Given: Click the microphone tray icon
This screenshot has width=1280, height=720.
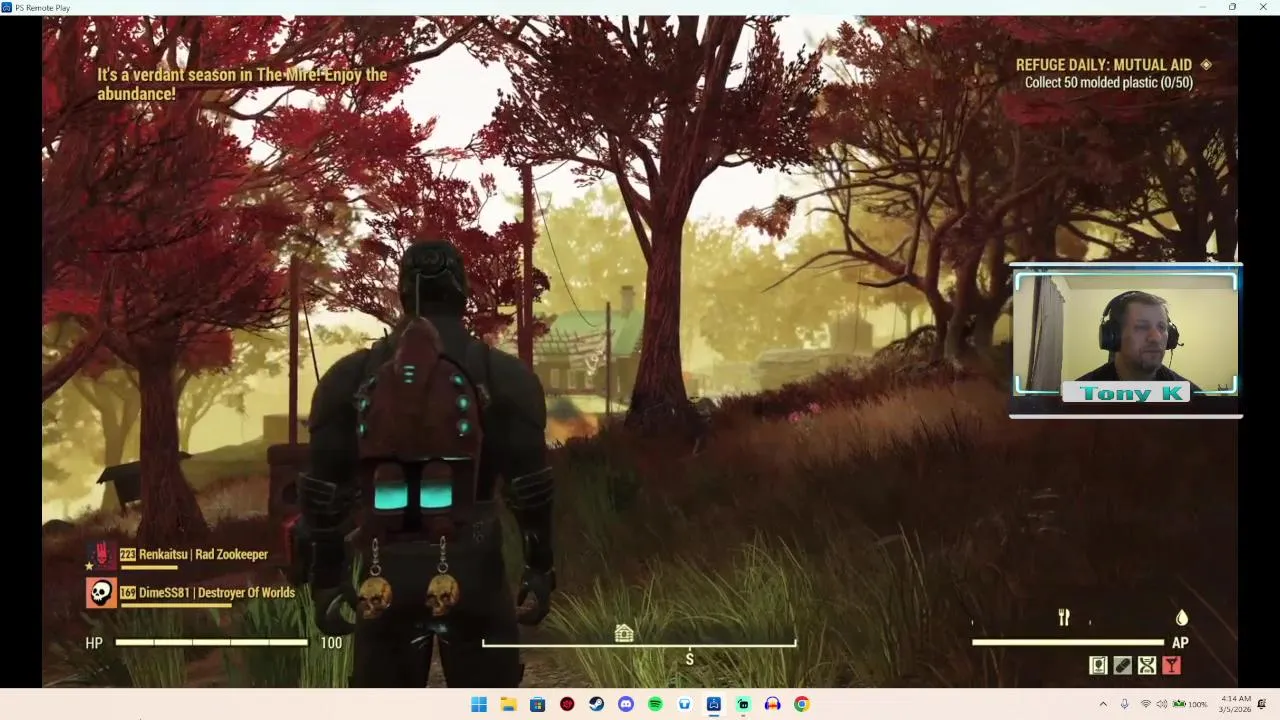Looking at the screenshot, I should [x=1124, y=704].
